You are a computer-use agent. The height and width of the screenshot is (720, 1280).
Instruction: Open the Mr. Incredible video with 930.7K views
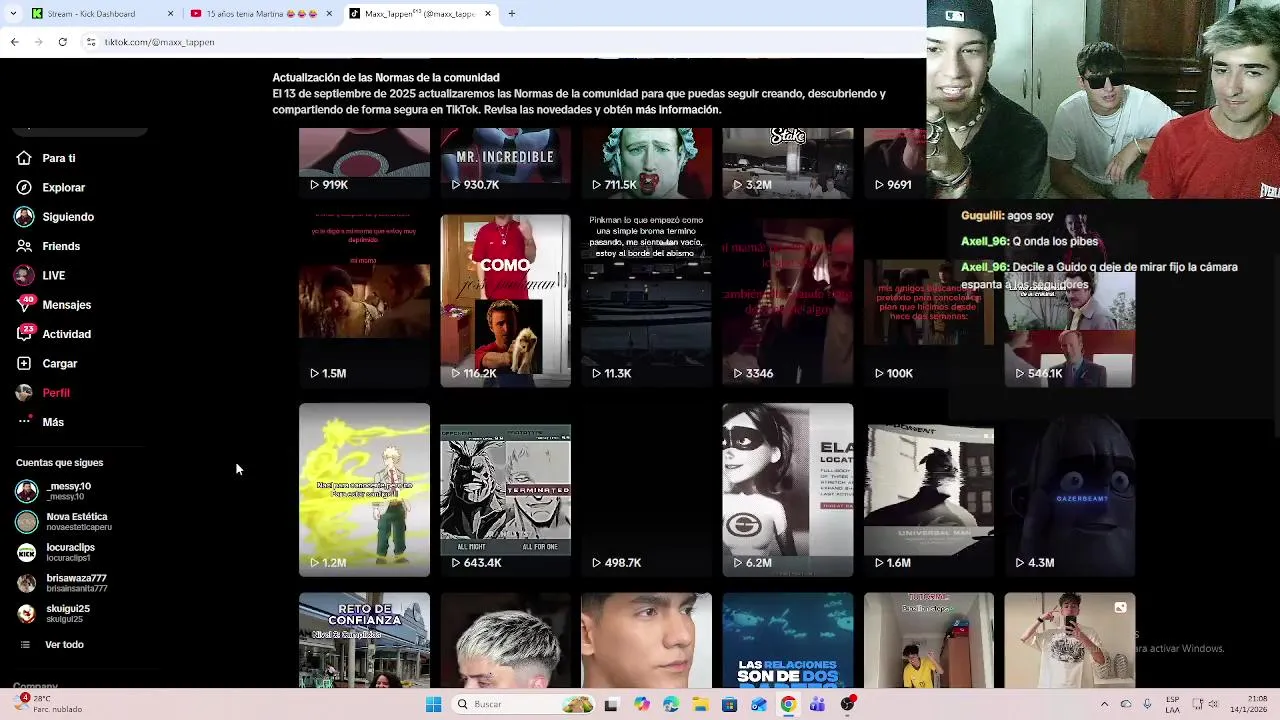pos(505,162)
